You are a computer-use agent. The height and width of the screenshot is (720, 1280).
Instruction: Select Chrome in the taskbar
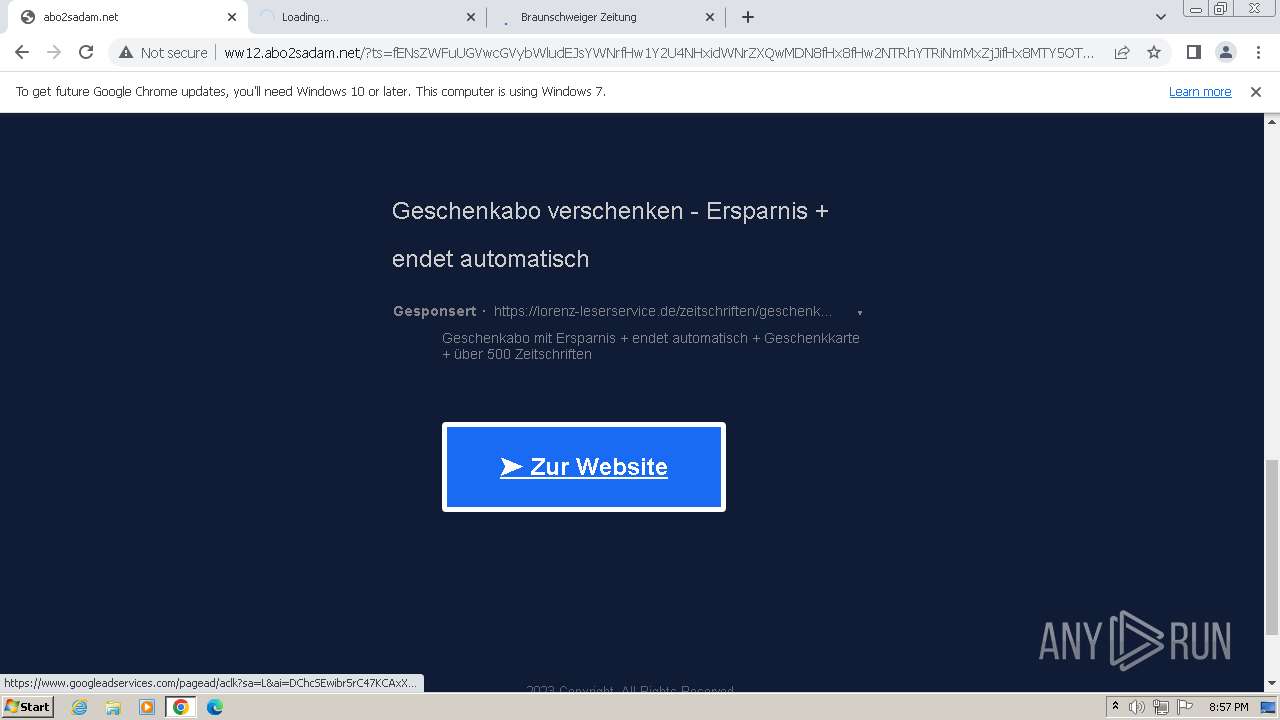(180, 707)
